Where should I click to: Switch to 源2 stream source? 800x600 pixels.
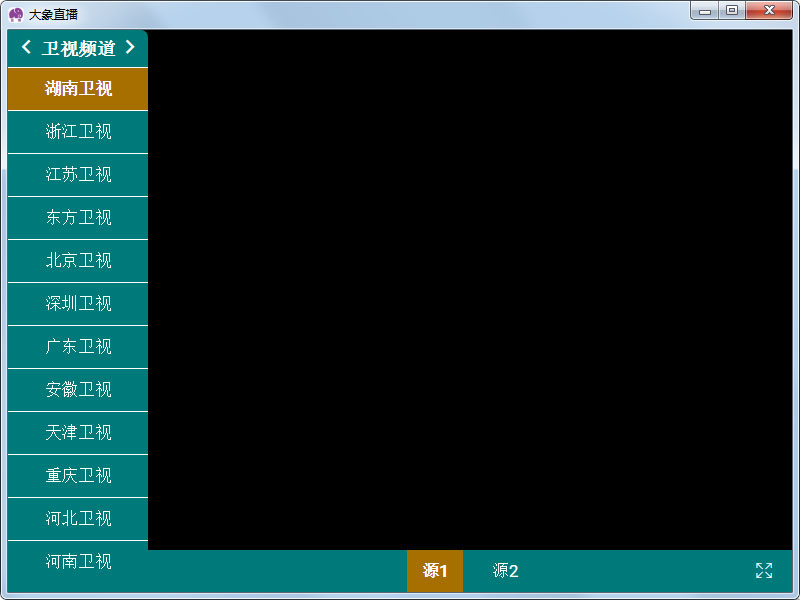click(x=505, y=571)
